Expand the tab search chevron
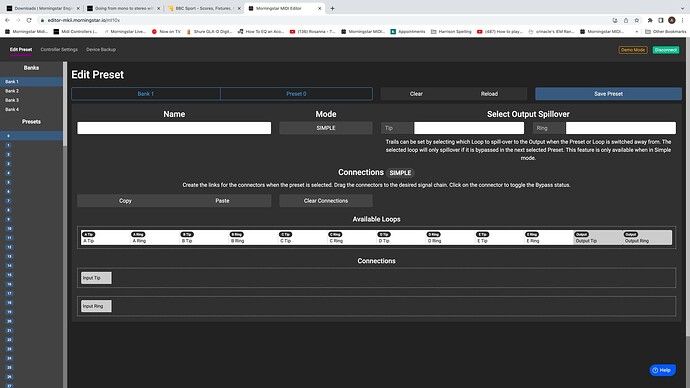 point(683,8)
